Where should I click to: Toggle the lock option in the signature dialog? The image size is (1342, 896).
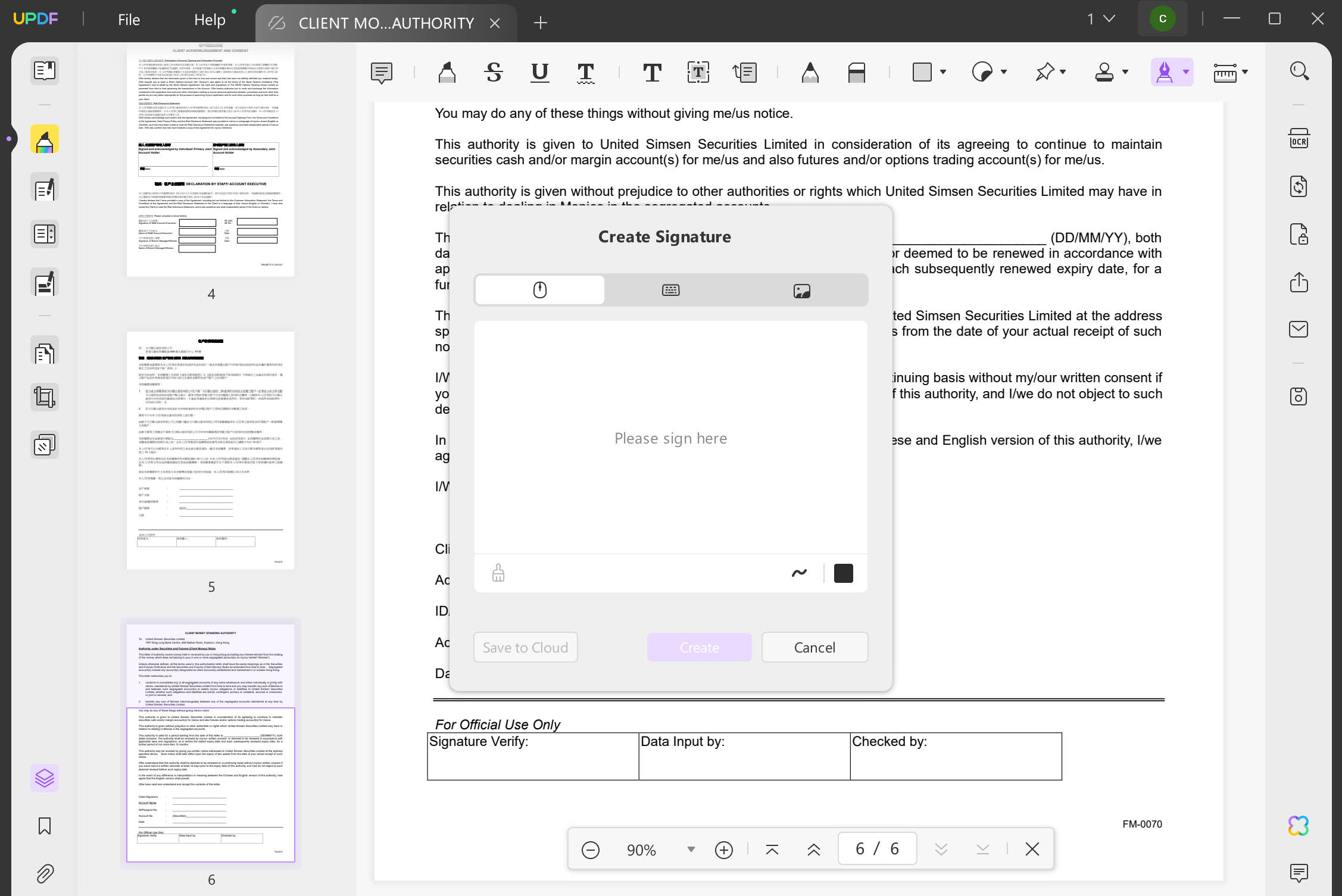click(497, 573)
